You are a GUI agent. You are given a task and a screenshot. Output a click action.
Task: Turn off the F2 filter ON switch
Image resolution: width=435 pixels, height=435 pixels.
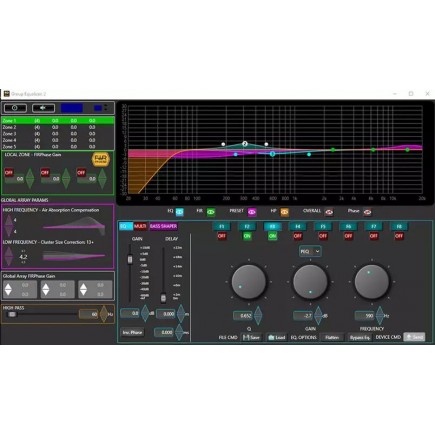[x=247, y=236]
